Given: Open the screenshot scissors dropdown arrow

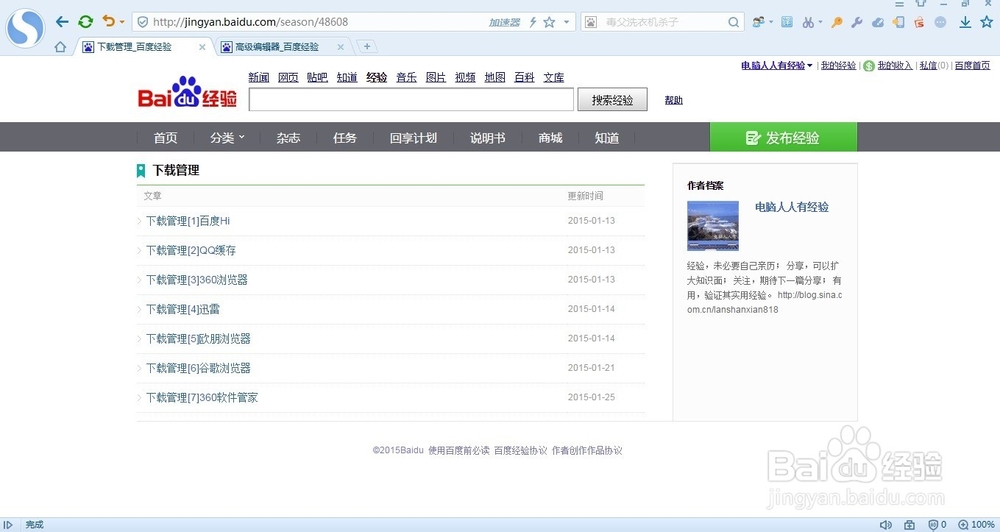Looking at the screenshot, I should 820,23.
